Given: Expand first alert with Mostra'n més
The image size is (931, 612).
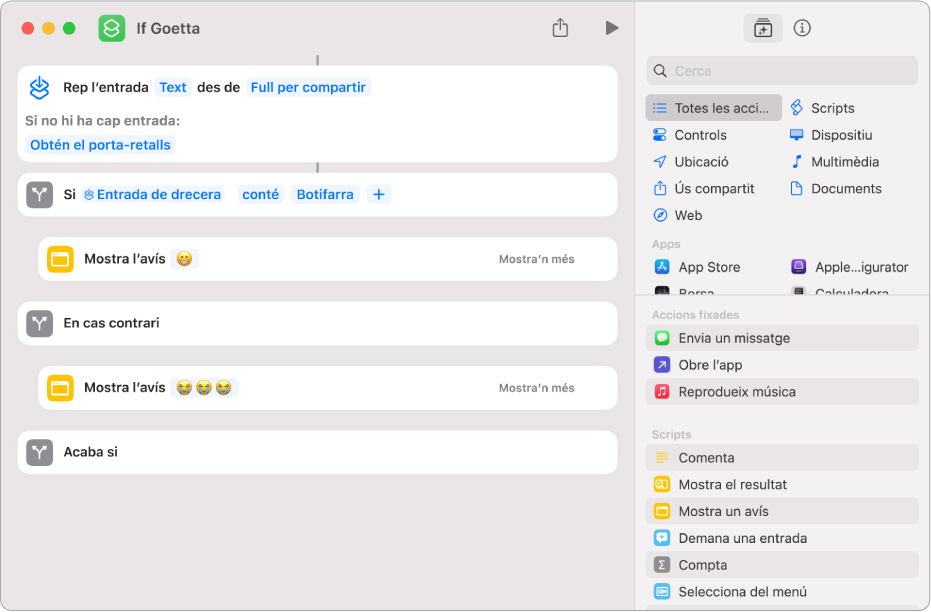Looking at the screenshot, I should tap(536, 259).
